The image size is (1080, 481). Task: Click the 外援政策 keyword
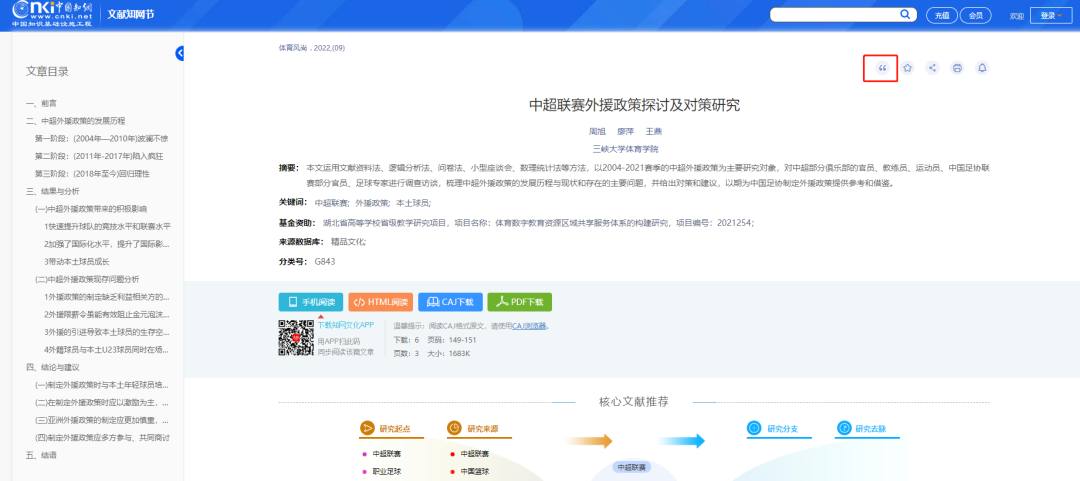[x=372, y=203]
